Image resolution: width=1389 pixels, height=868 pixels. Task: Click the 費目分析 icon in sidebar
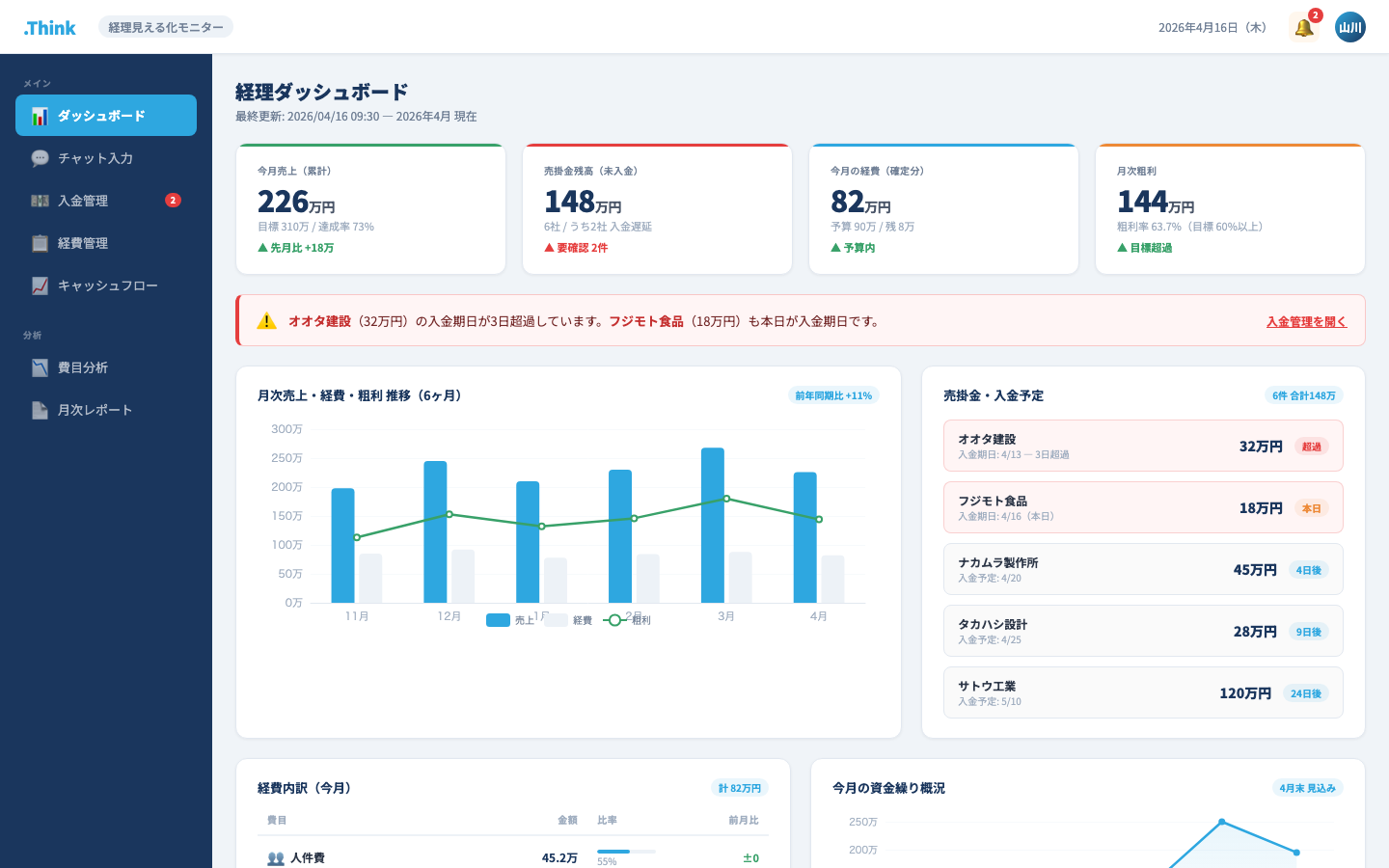(x=40, y=367)
